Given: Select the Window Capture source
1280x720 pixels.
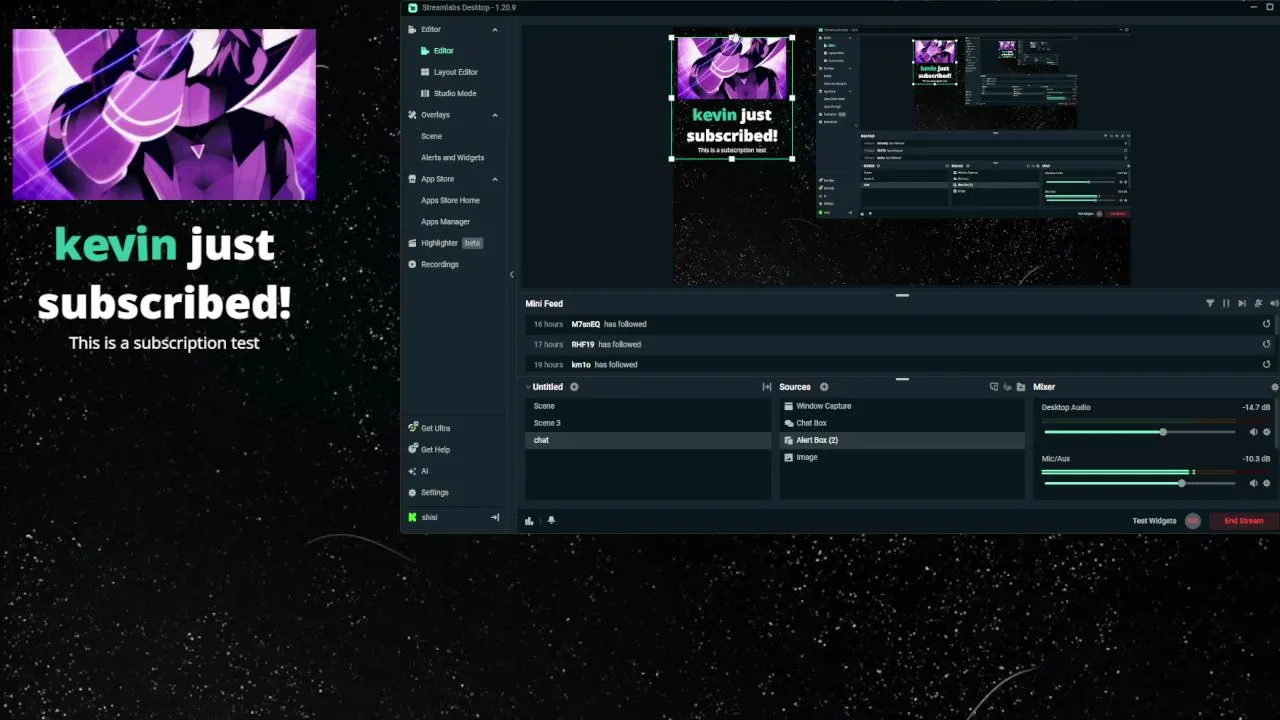Looking at the screenshot, I should coord(902,406).
